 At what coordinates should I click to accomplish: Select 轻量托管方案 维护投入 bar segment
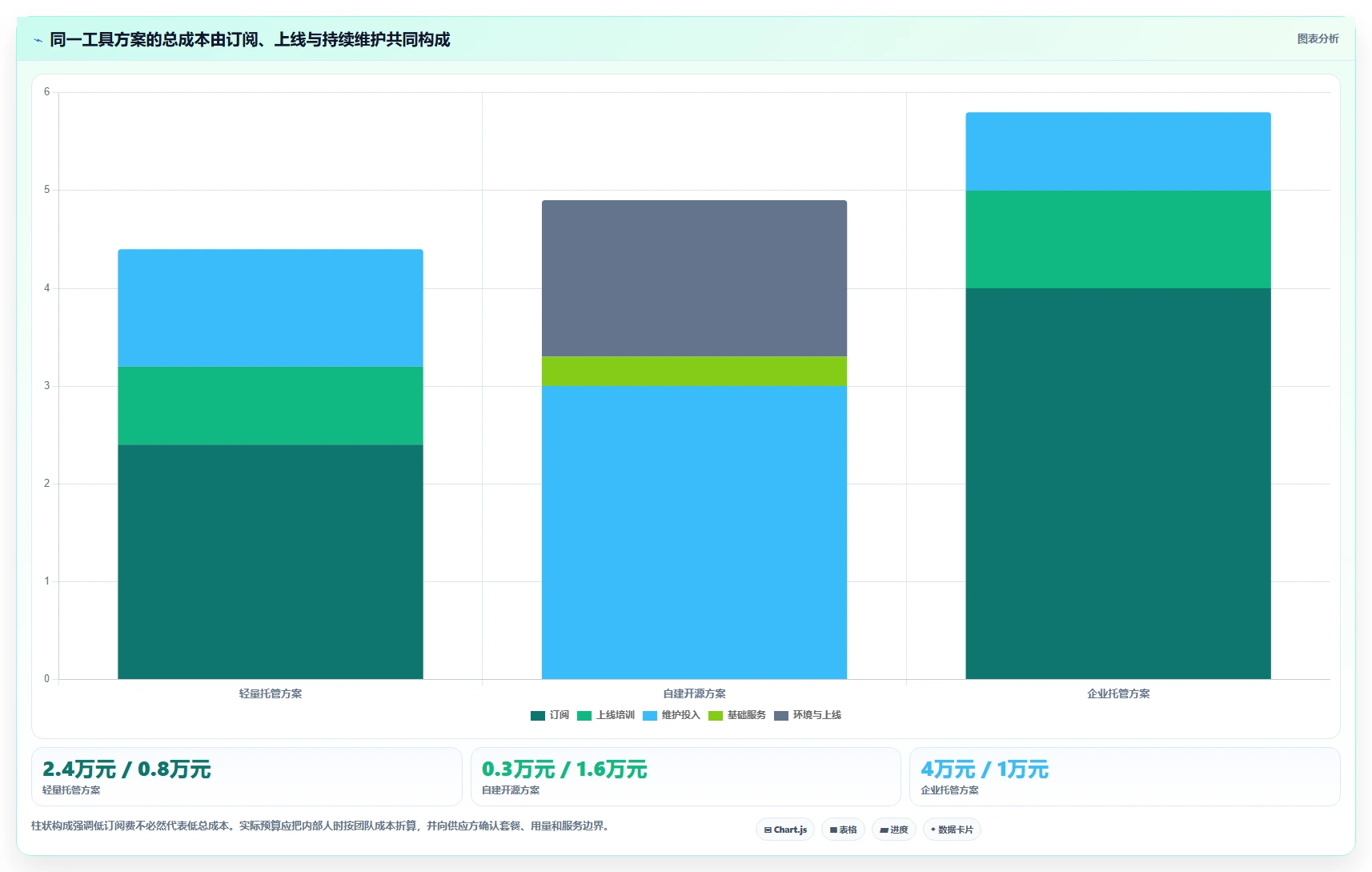click(x=271, y=308)
